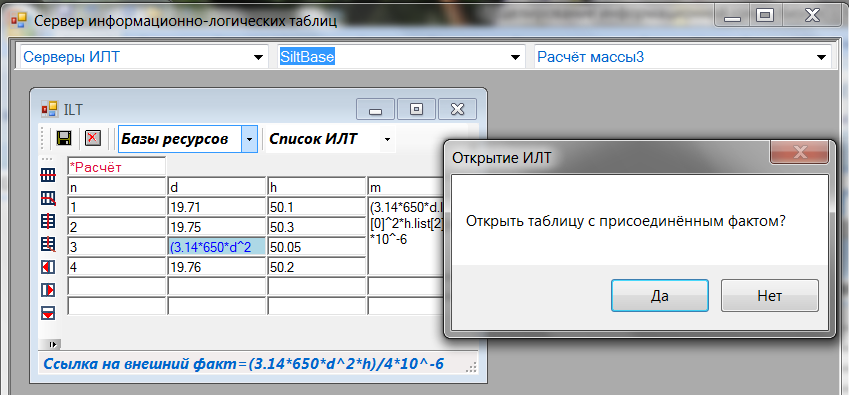Click the red left-pointing arrow icon
Image resolution: width=849 pixels, height=395 pixels.
click(x=48, y=267)
